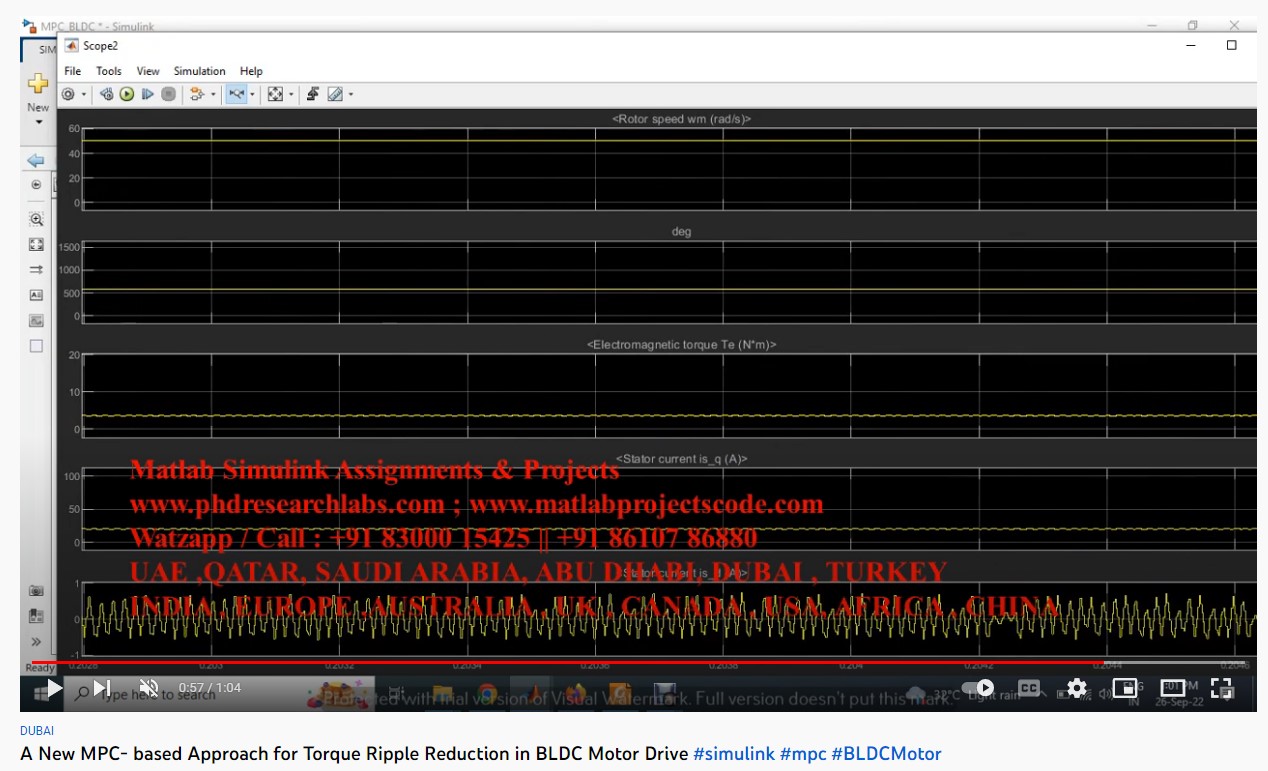Open the #BLDCMotor hashtag link

(886, 754)
